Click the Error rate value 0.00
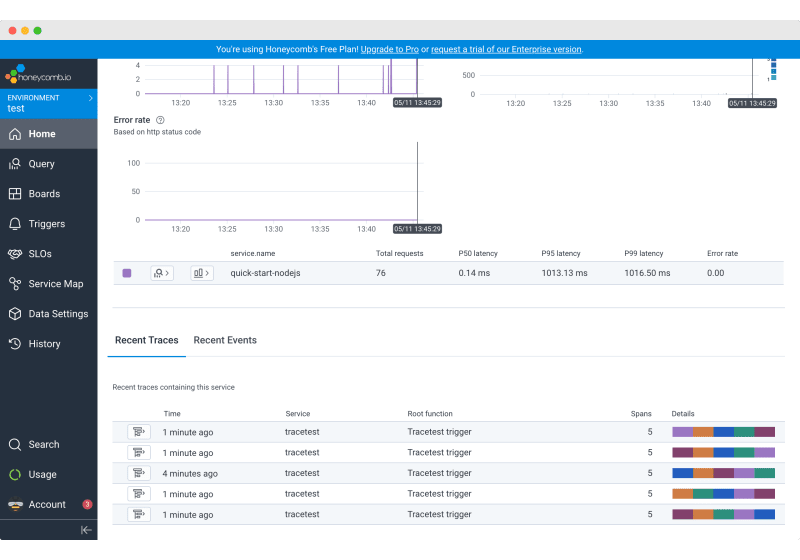 point(715,273)
